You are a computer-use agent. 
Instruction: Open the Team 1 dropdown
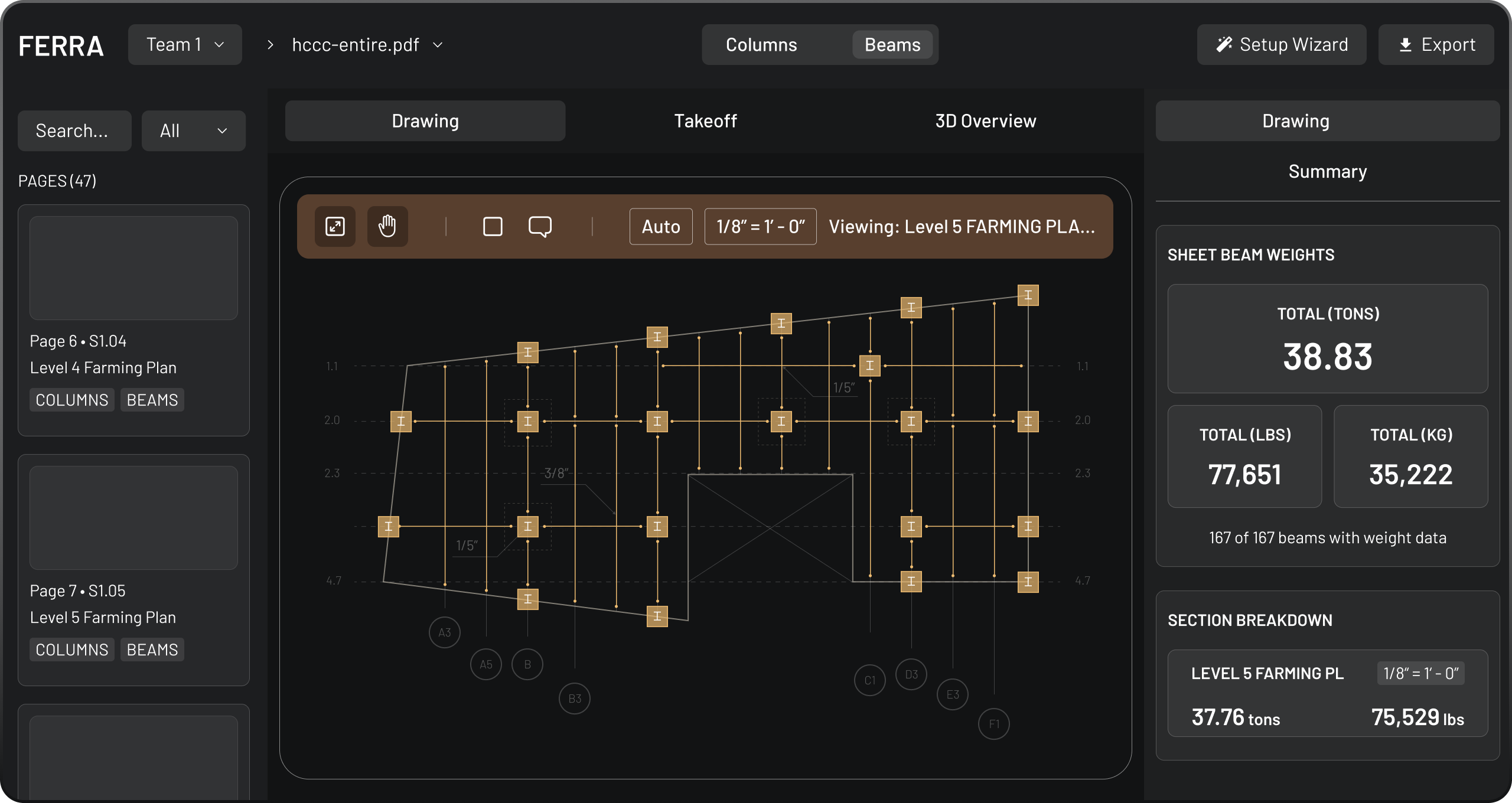(185, 45)
